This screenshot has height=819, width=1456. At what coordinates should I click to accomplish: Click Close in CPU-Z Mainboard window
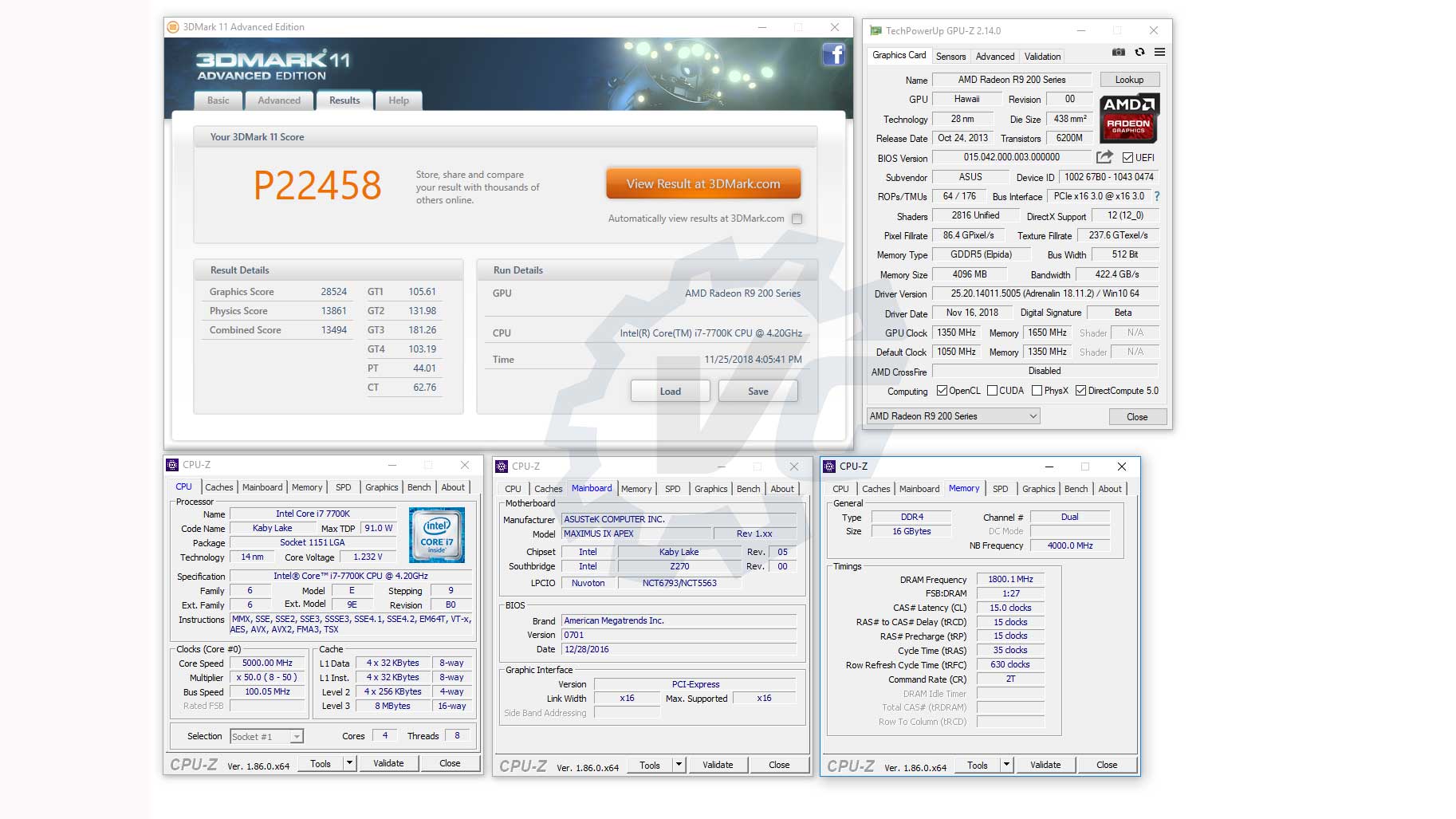point(779,765)
